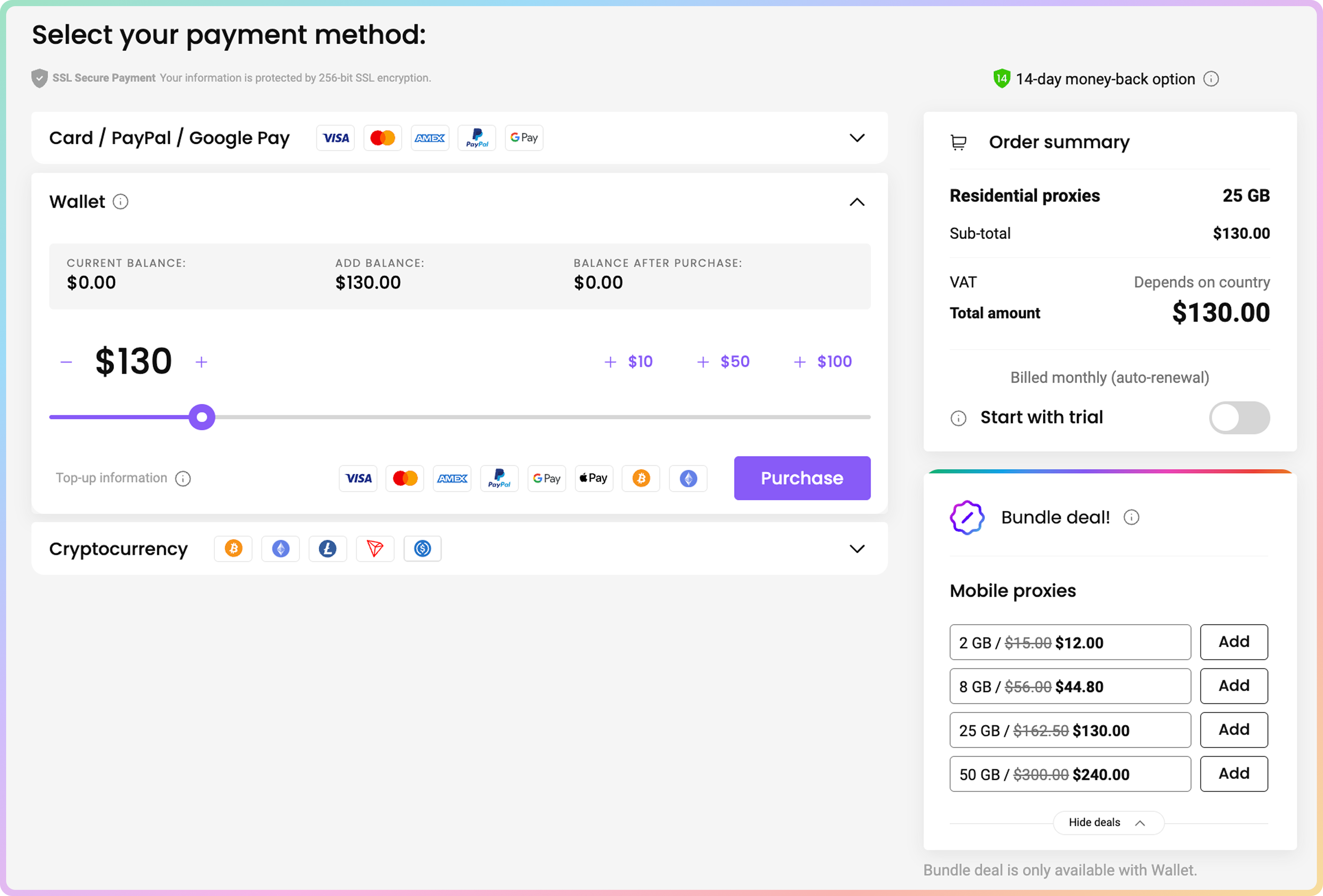Enable the Start with trial toggle
The height and width of the screenshot is (896, 1323).
pyautogui.click(x=1239, y=418)
